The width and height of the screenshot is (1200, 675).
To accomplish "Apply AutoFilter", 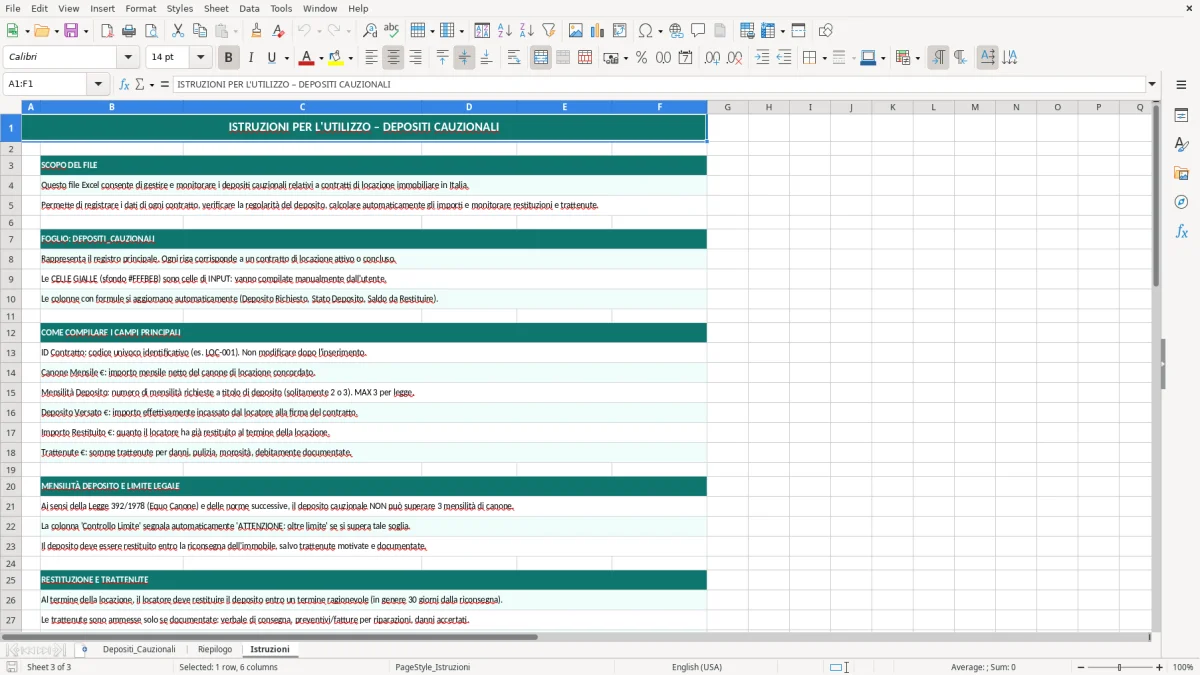I will pyautogui.click(x=548, y=31).
